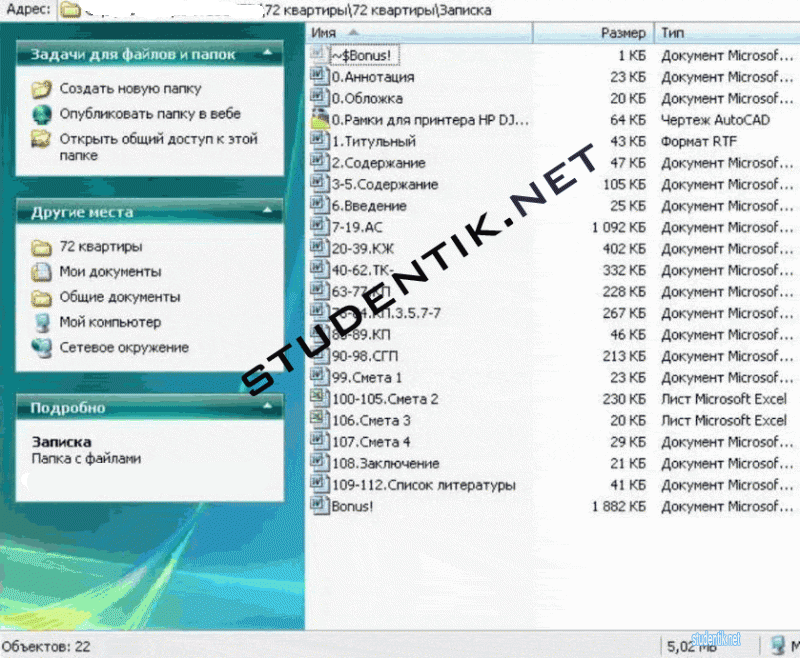Click the 72 квартиры folder icon
The width and height of the screenshot is (800, 658).
(x=41, y=247)
